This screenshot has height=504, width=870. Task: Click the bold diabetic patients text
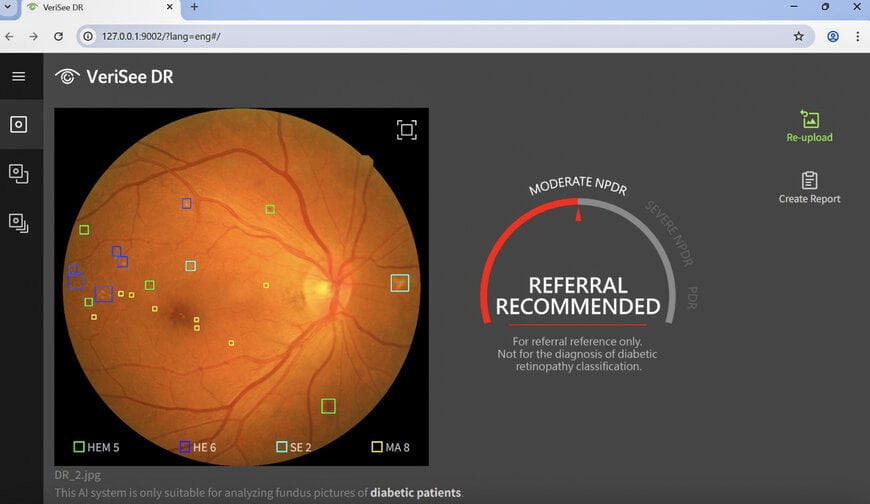416,493
